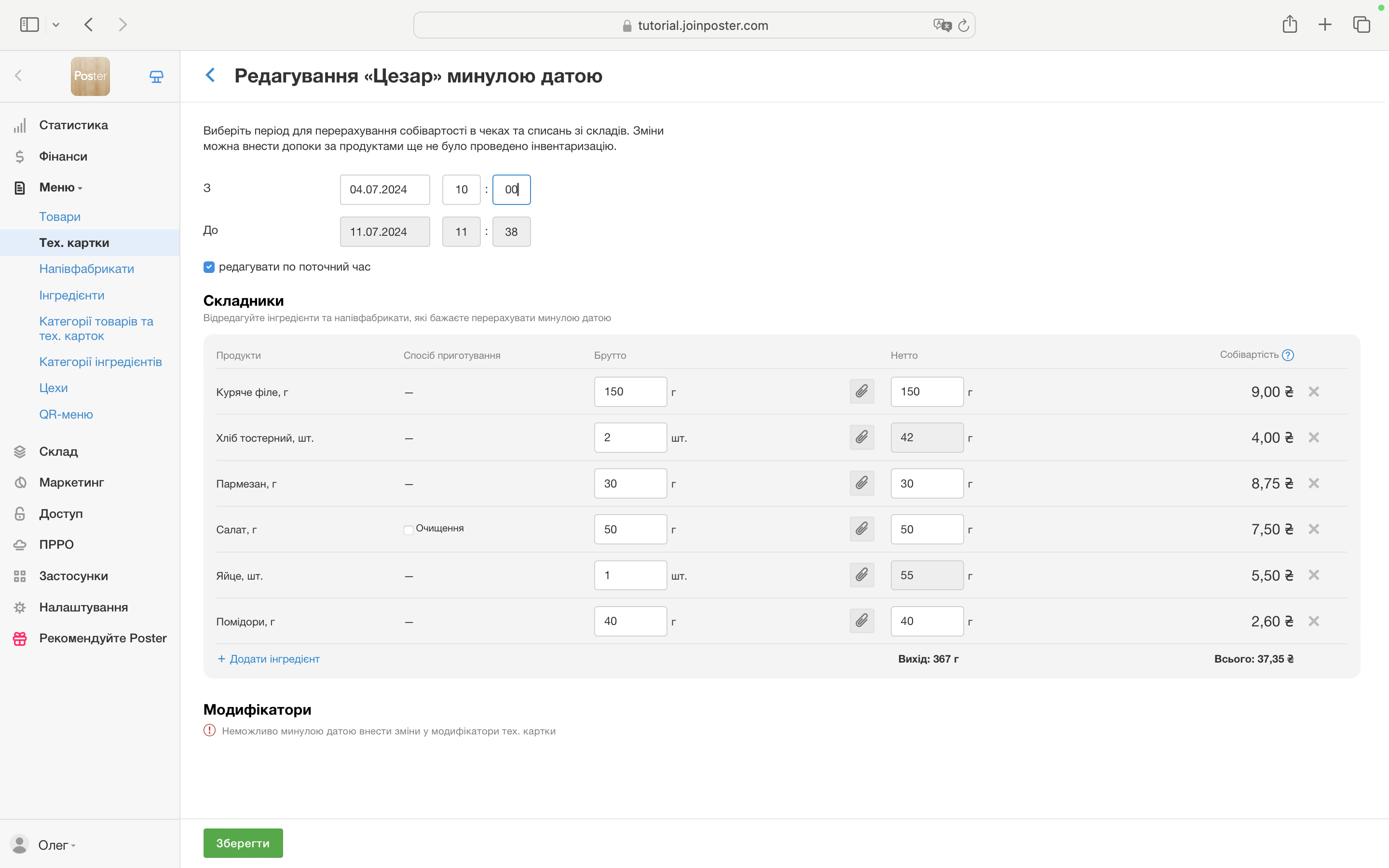Go to Склад section in sidebar
Viewport: 1389px width, 868px height.
(58, 451)
